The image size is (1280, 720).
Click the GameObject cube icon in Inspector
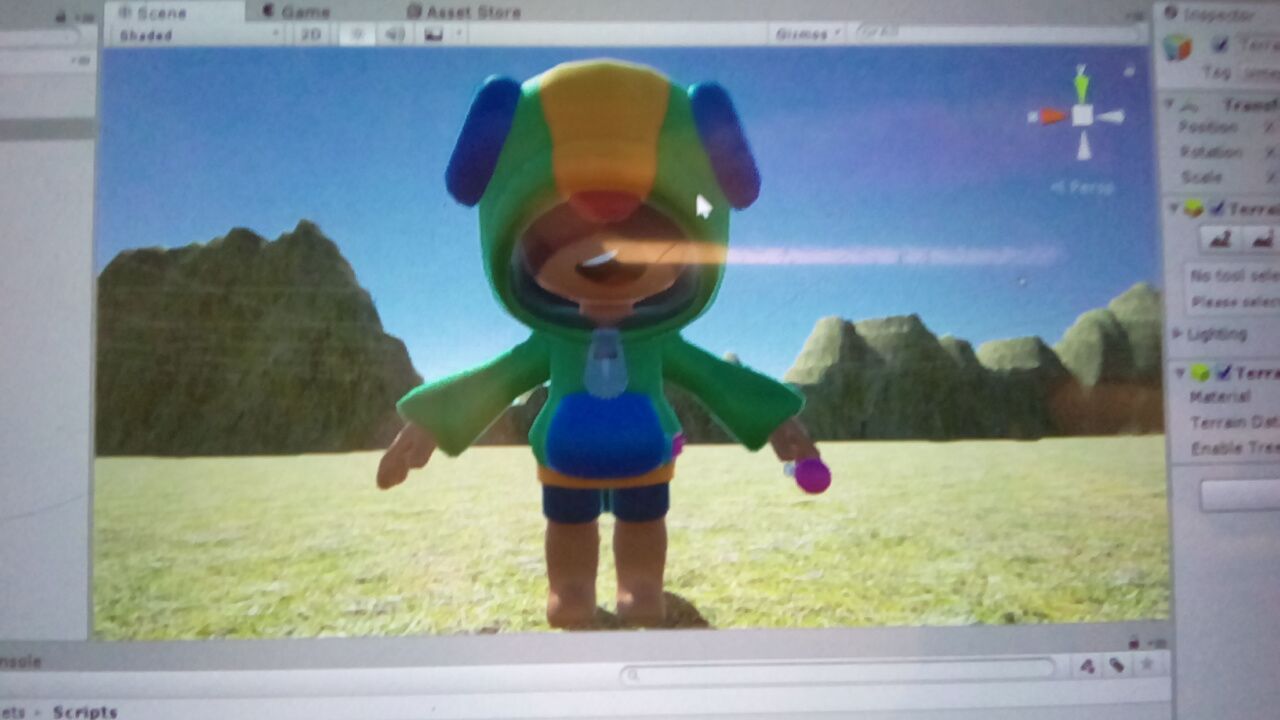pos(1178,47)
